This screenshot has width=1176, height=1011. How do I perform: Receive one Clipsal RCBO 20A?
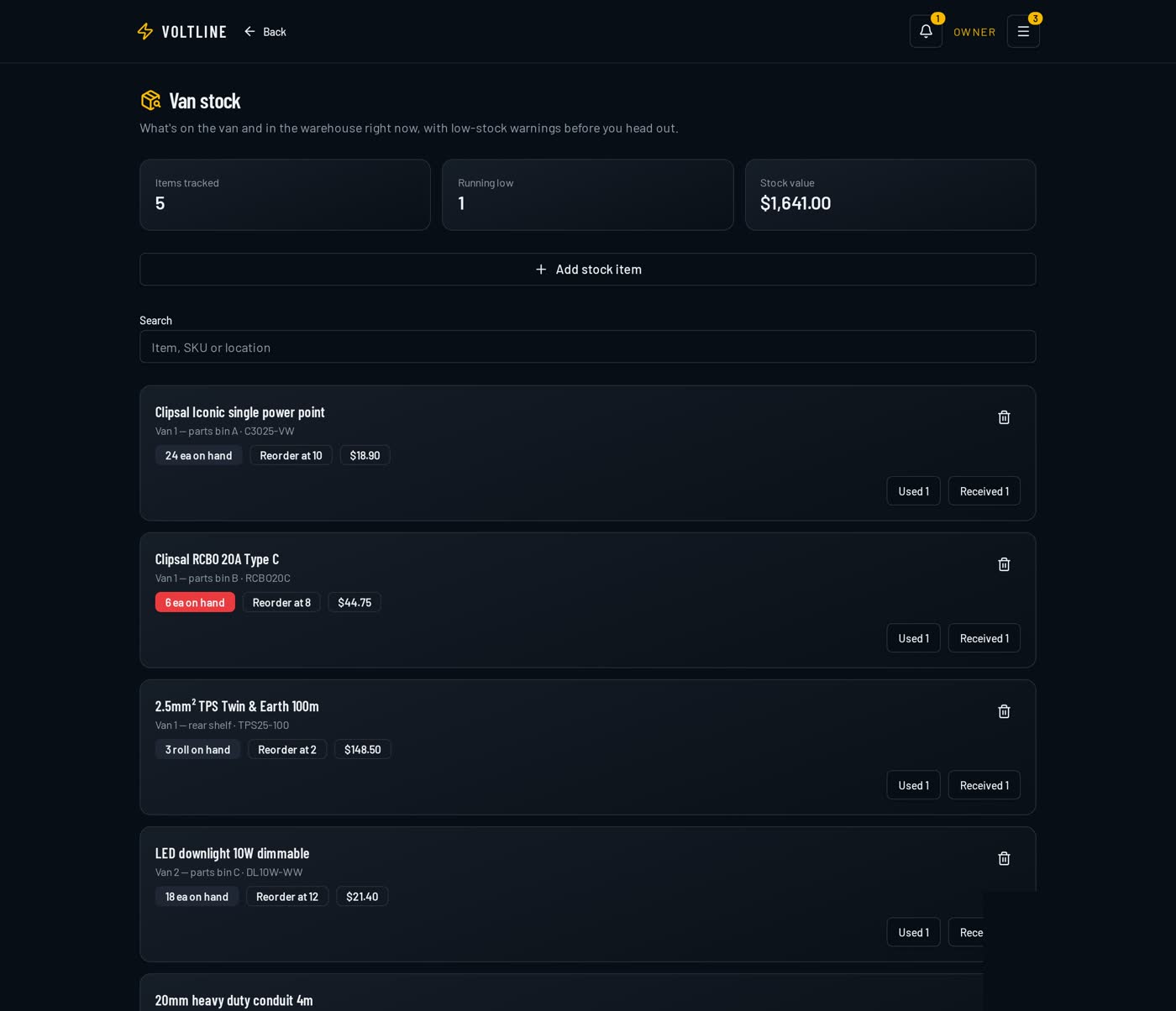click(984, 638)
